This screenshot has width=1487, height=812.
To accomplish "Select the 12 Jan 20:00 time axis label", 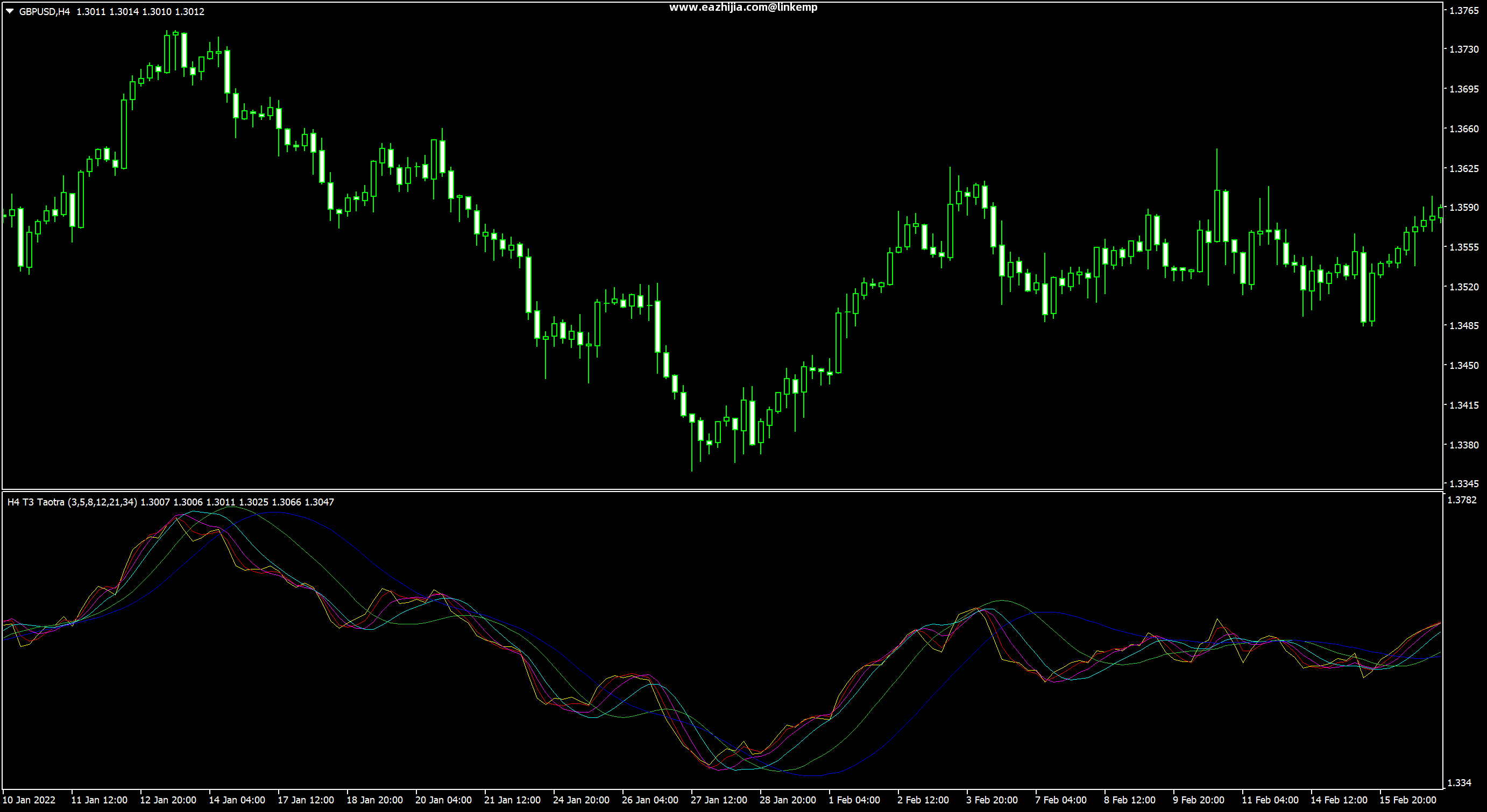I will [x=168, y=800].
